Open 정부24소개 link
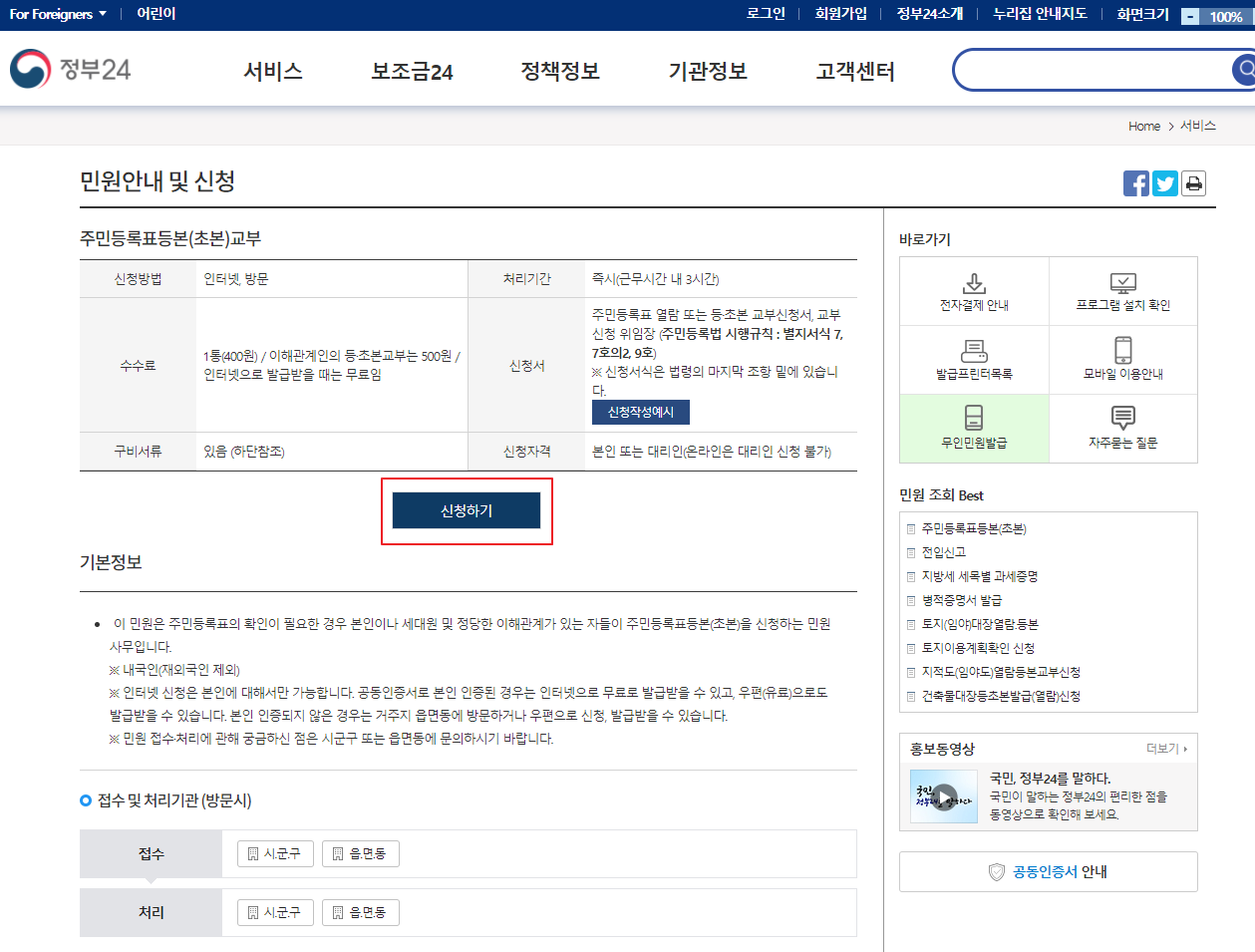Screen dimensions: 1255x952 click(930, 14)
